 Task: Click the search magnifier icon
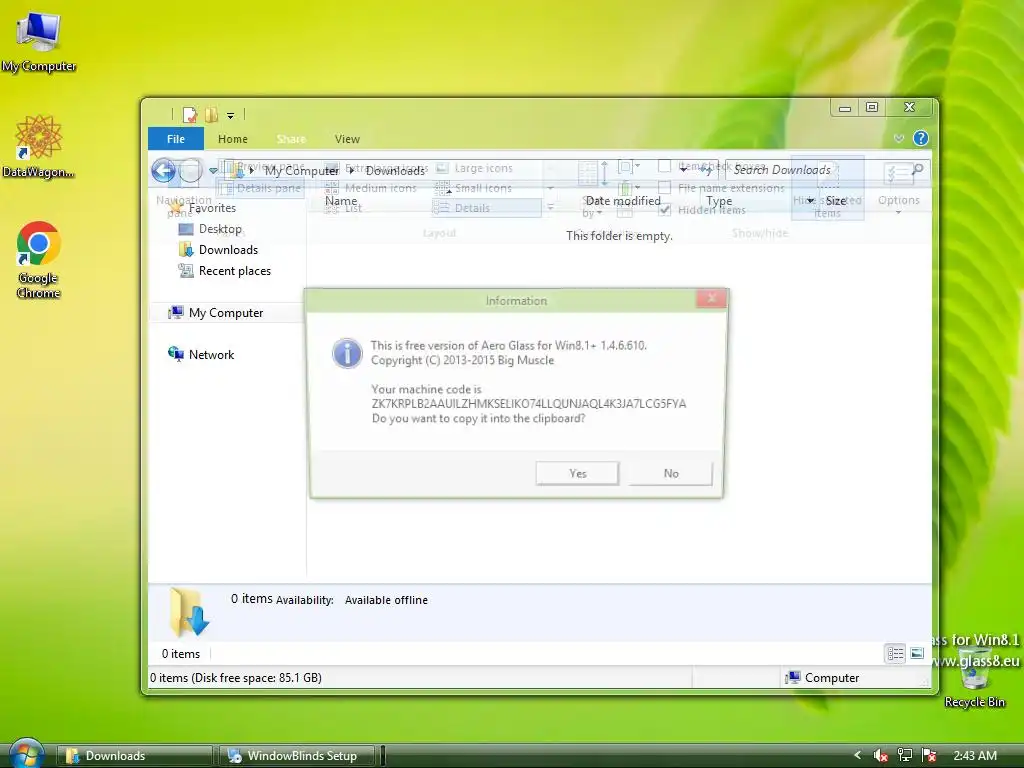click(918, 170)
